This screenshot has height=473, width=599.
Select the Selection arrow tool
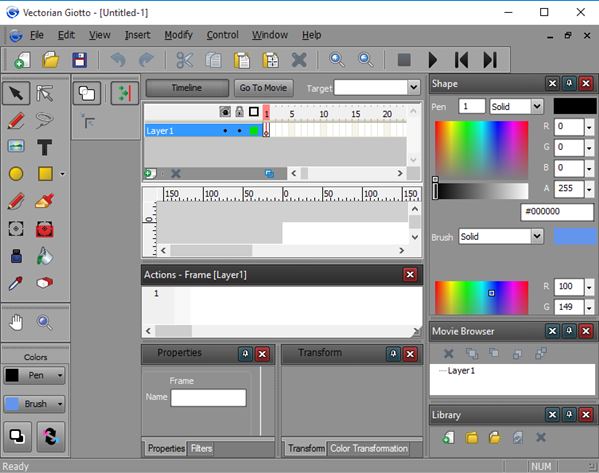pos(16,93)
